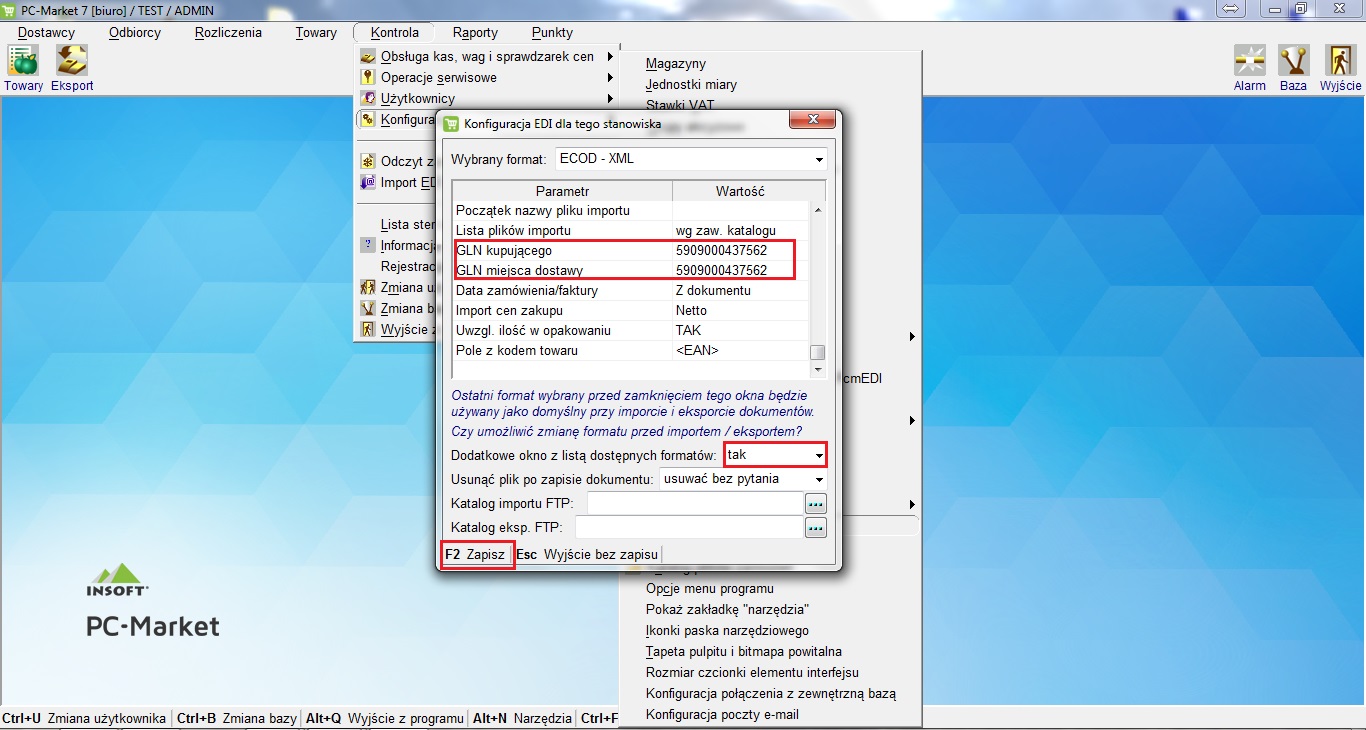Open the Towary toolbar icon
The width and height of the screenshot is (1366, 730).
(x=23, y=61)
